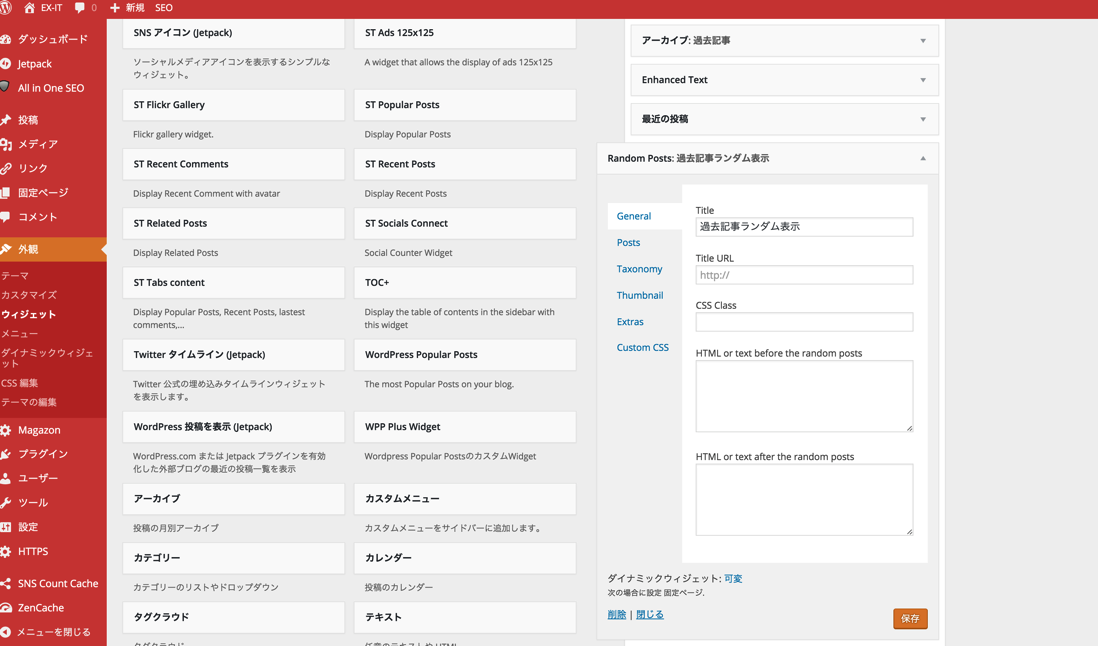Select the WordPress Popular Posts widget
This screenshot has width=1098, height=646.
coord(465,355)
